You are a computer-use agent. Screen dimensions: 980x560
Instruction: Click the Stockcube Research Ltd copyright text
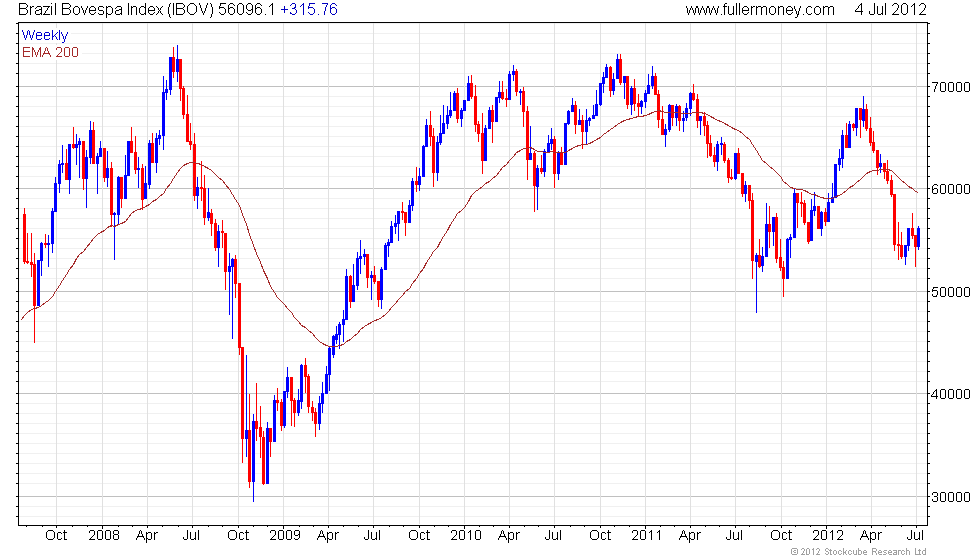pos(858,551)
